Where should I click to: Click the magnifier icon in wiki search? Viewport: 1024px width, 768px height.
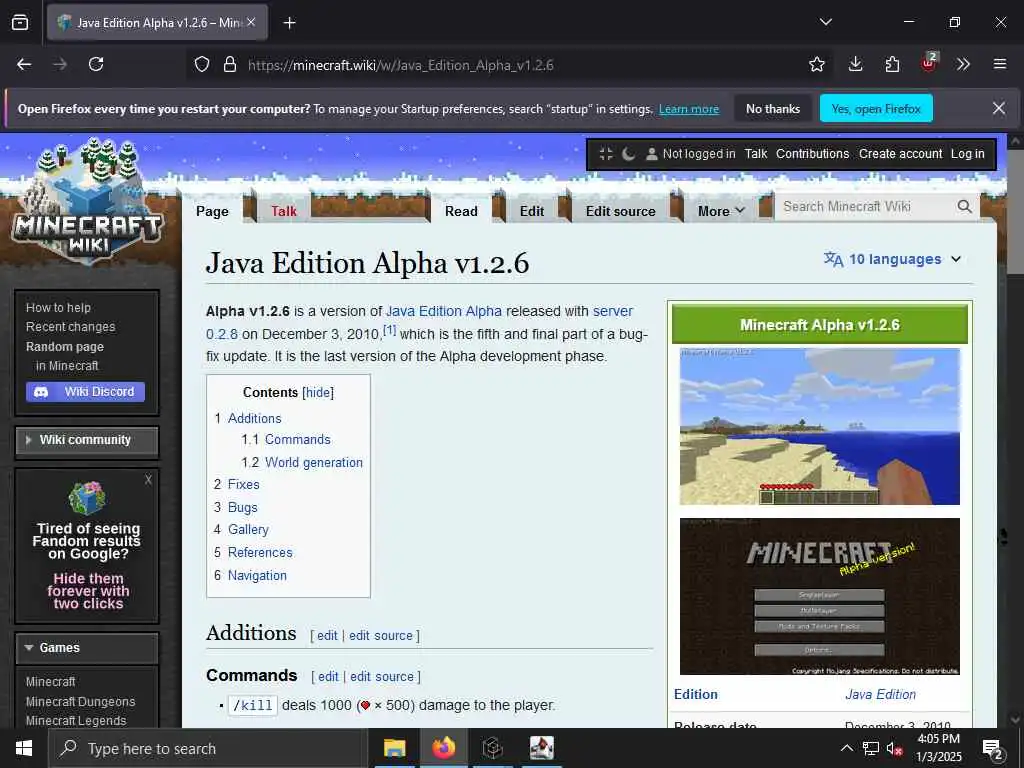(x=964, y=207)
